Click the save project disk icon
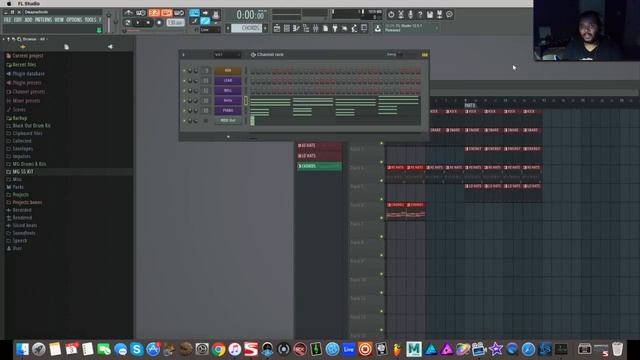Viewport: 640px width, 360px height. [430, 15]
